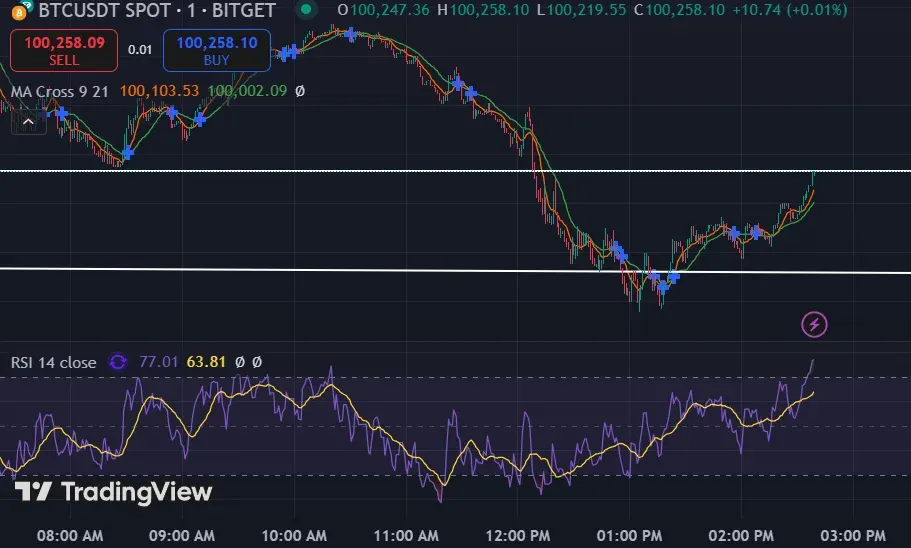Viewport: 911px width, 548px height.
Task: Click the orange Bitcoin symbol logo
Action: click(x=19, y=12)
